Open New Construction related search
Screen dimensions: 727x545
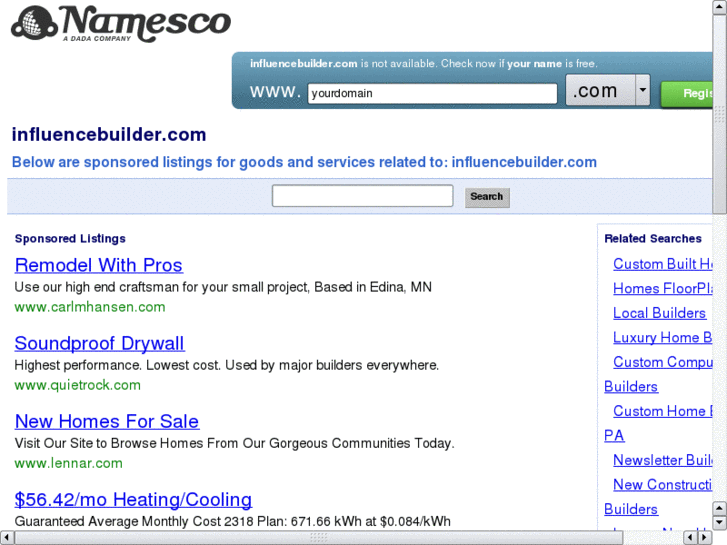(663, 485)
